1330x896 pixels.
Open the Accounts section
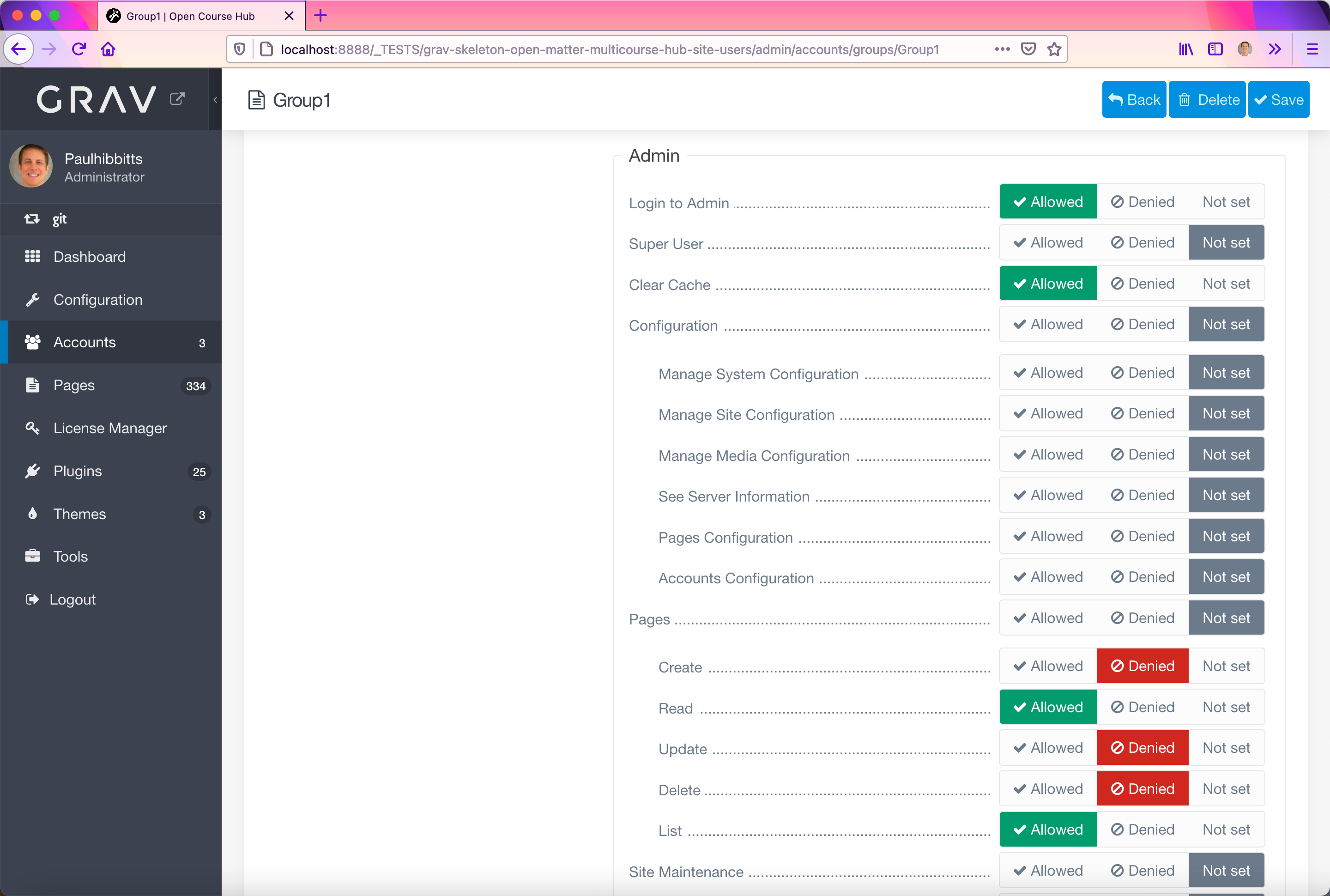(85, 342)
